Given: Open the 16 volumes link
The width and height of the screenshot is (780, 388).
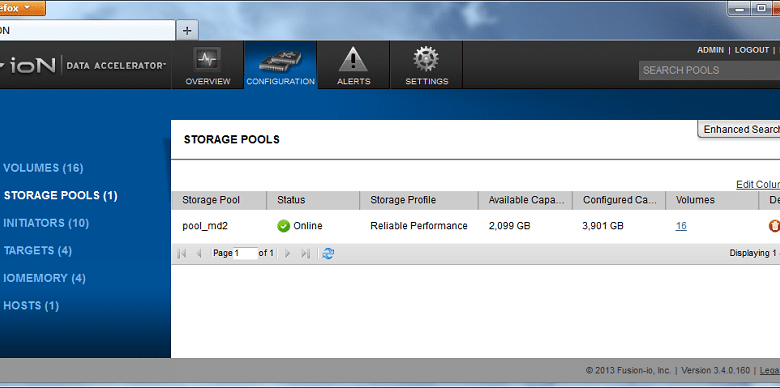Looking at the screenshot, I should (681, 226).
